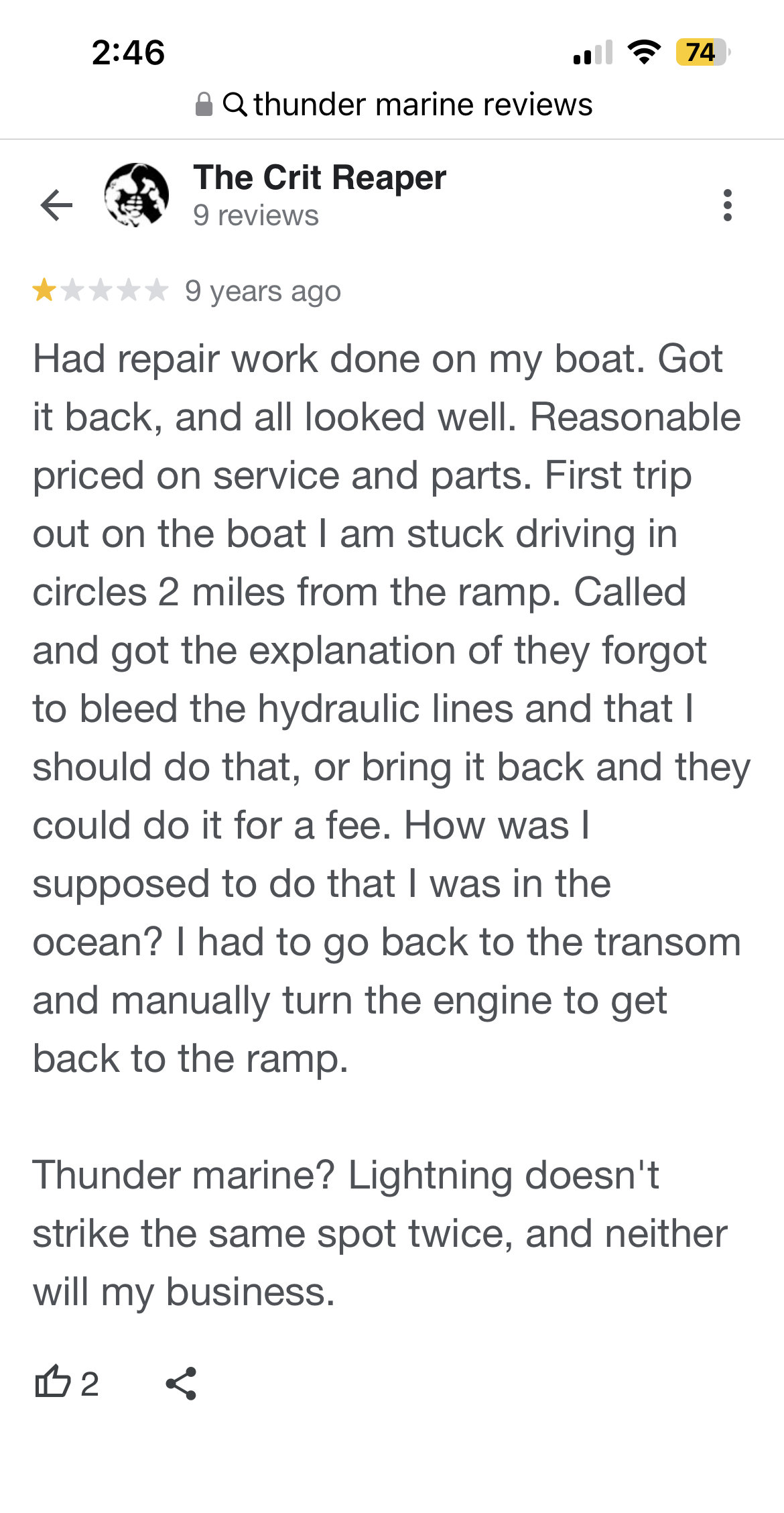Tap the first gold star

(44, 290)
